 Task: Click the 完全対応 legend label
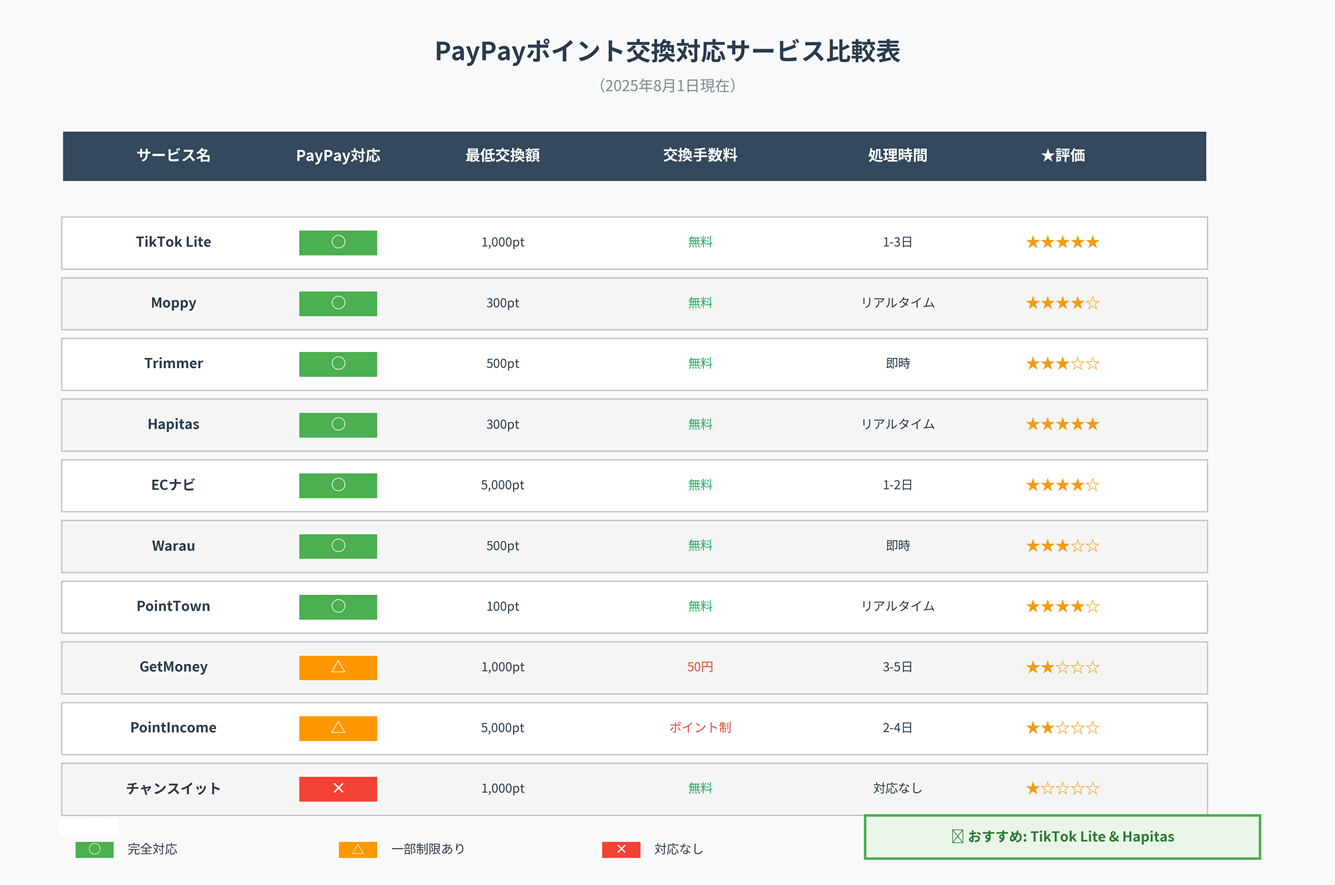[x=153, y=849]
